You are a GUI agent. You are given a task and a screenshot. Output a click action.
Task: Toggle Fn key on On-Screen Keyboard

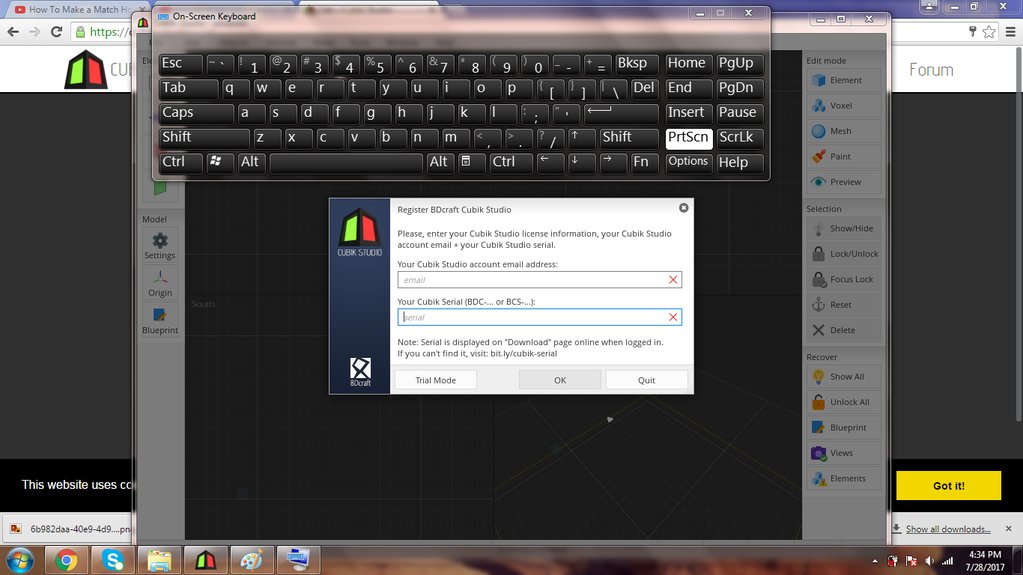(x=643, y=163)
